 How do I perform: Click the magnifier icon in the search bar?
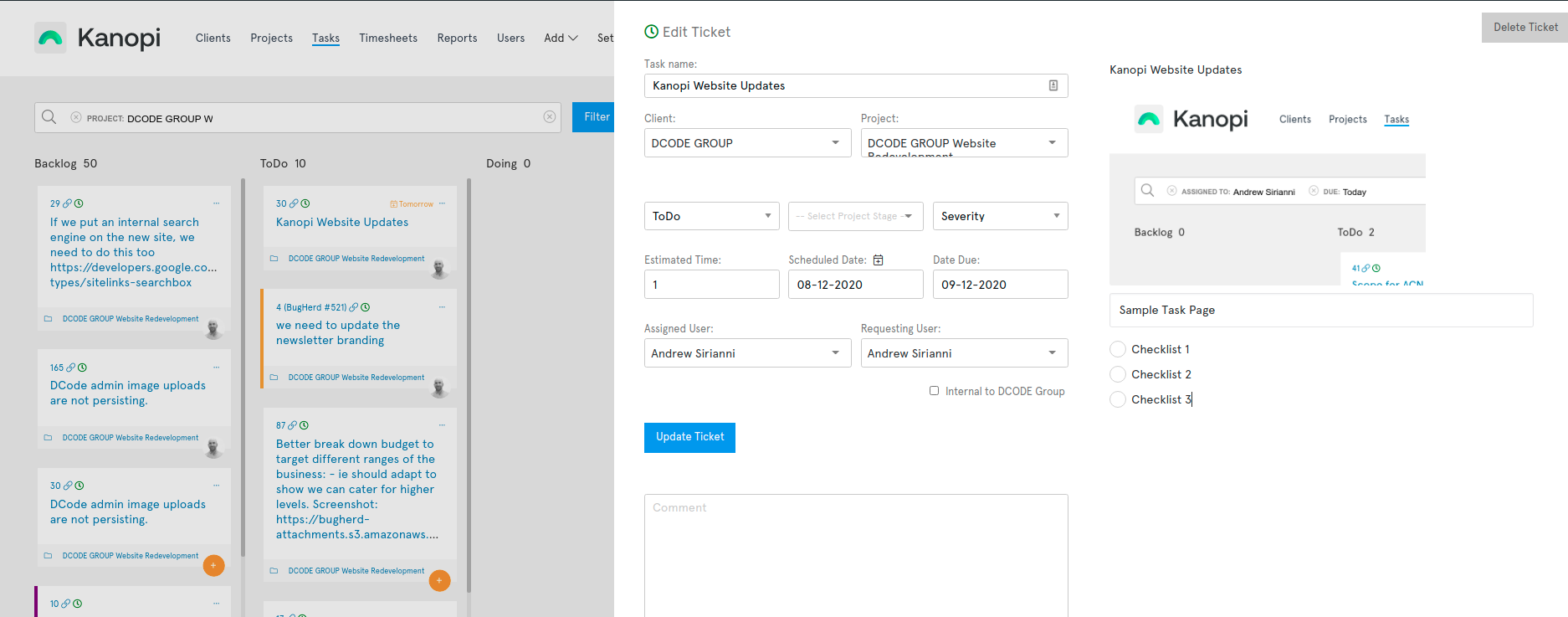pos(49,117)
